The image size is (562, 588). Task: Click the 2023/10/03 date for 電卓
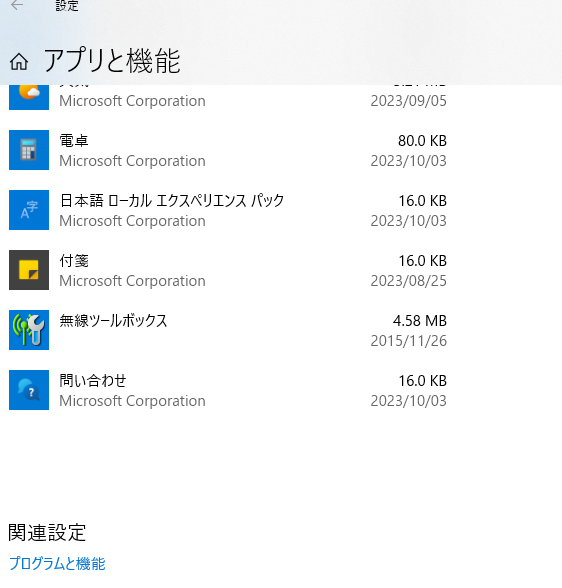[409, 161]
